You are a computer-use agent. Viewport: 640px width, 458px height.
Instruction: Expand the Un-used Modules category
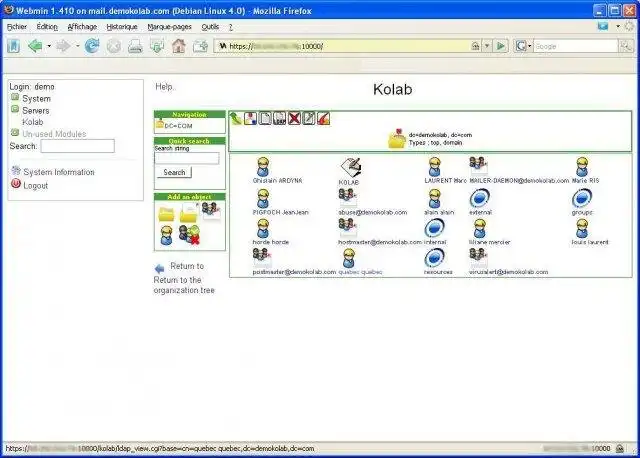pos(15,133)
